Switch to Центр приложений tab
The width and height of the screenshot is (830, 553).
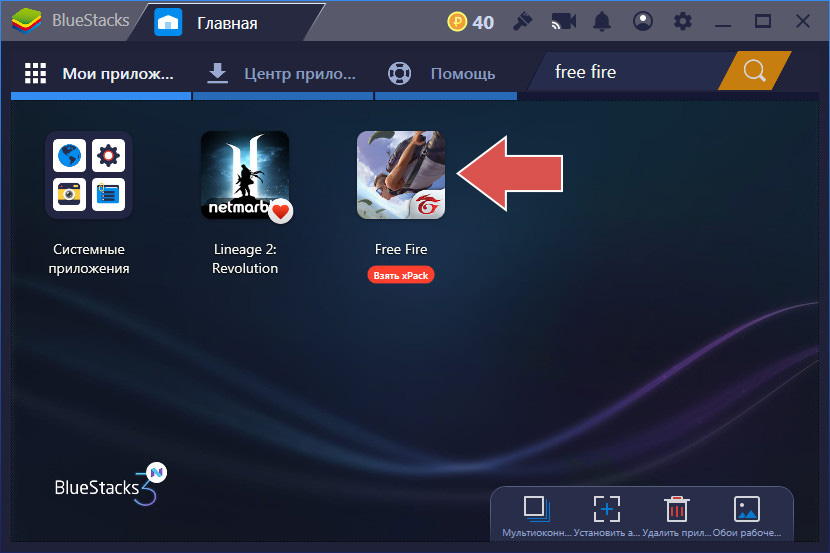[283, 74]
